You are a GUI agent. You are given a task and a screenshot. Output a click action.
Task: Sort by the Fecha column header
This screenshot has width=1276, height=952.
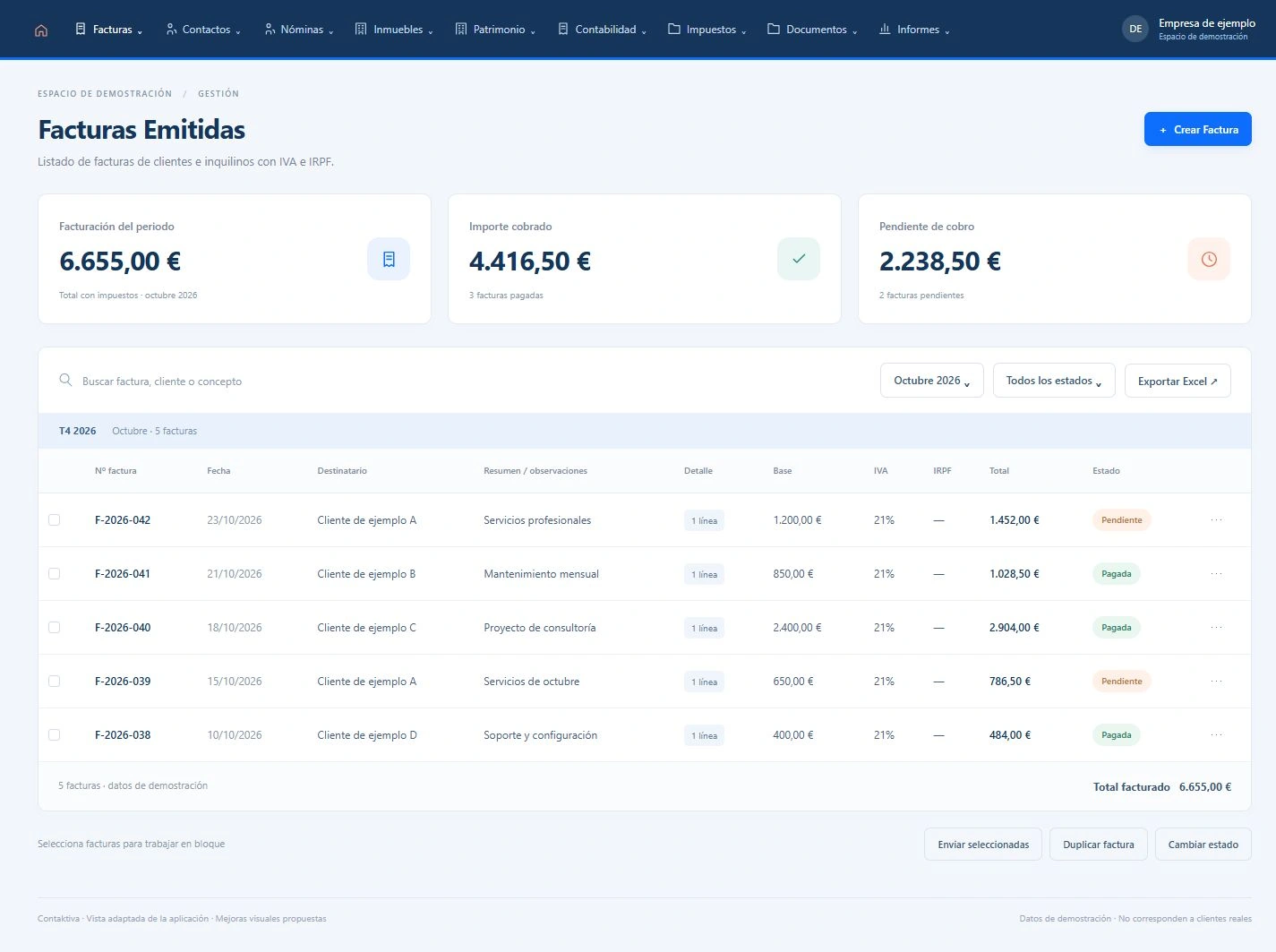[x=218, y=471]
